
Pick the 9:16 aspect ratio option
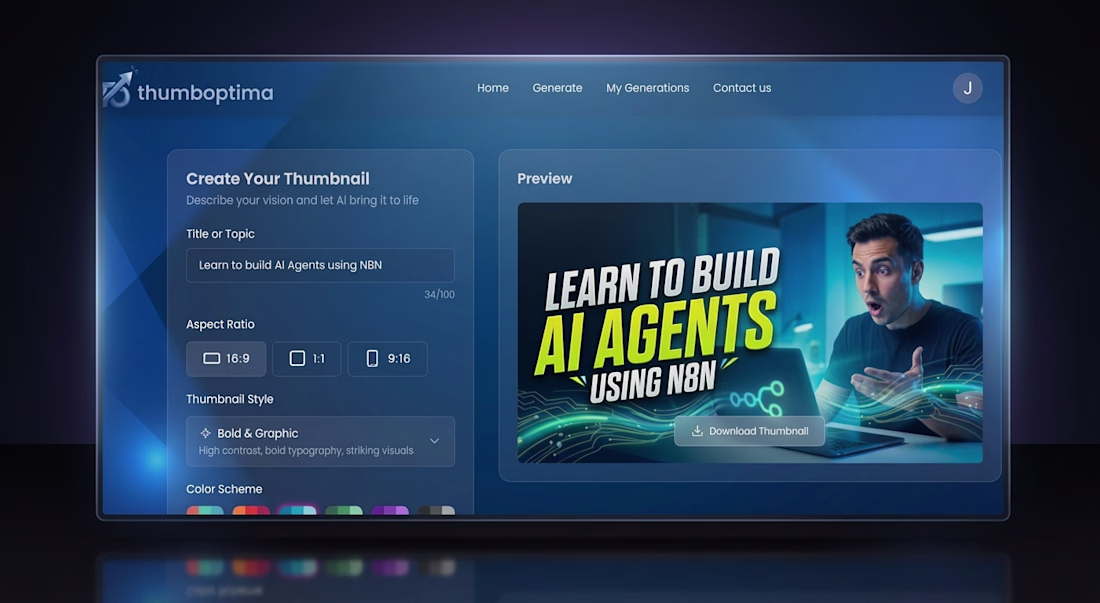[x=387, y=358]
